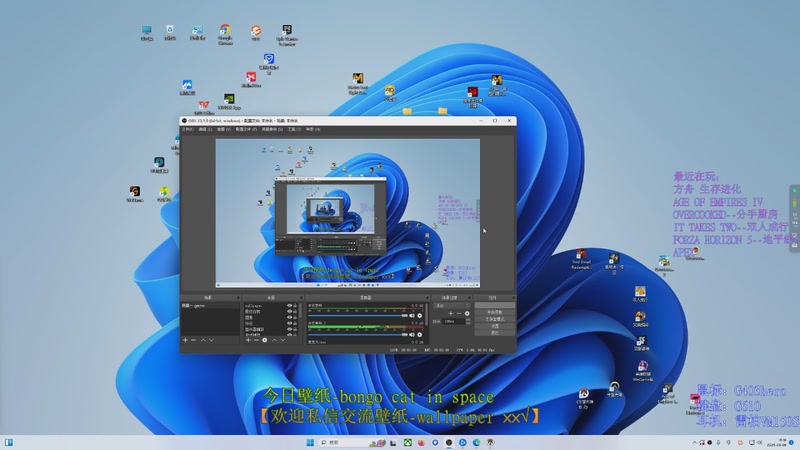Open transition properties with the gear icon
Image resolution: width=800 pixels, height=450 pixels.
(467, 314)
